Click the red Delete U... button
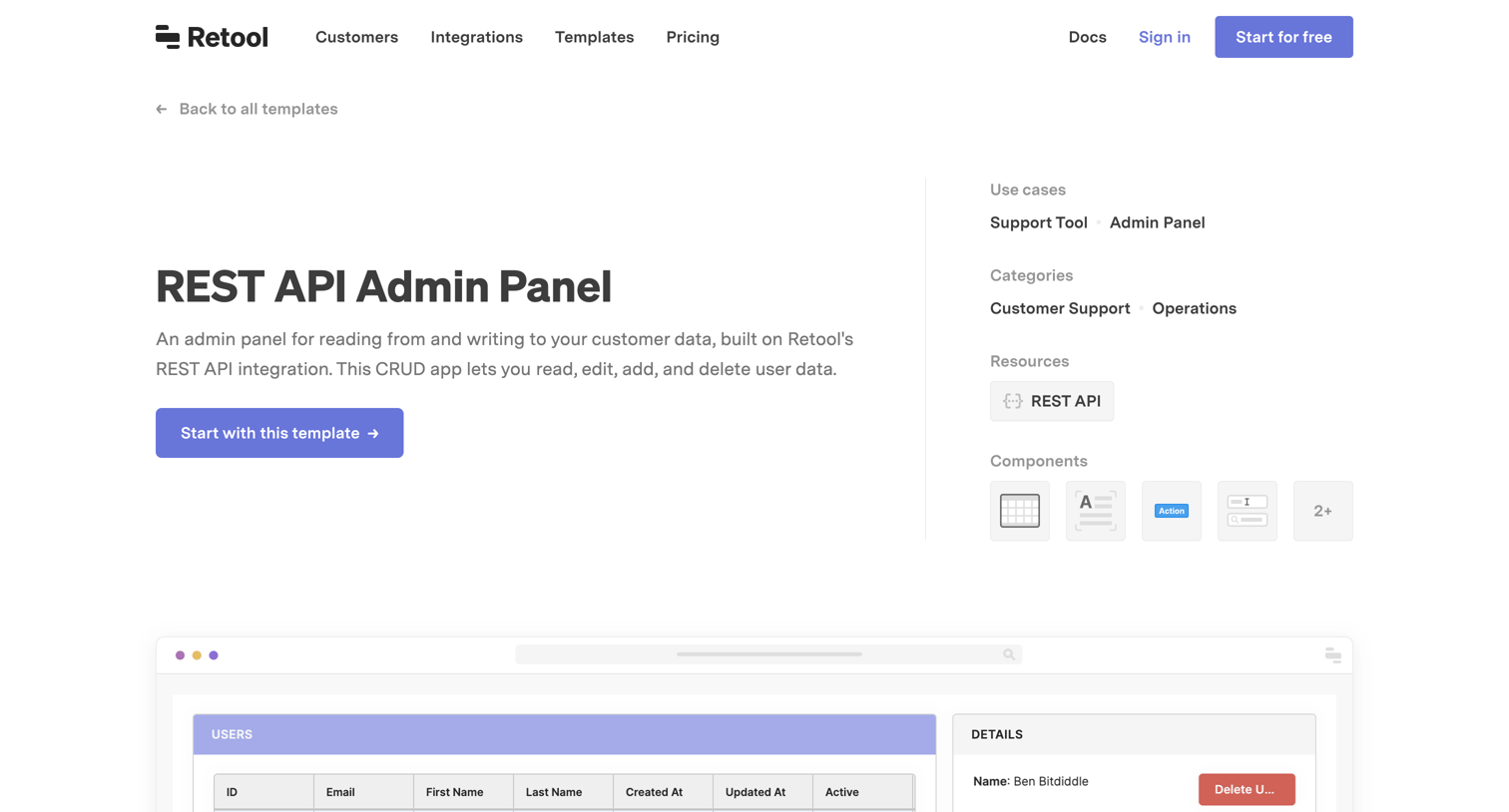Screen dimensions: 1509x812 pos(1247,789)
